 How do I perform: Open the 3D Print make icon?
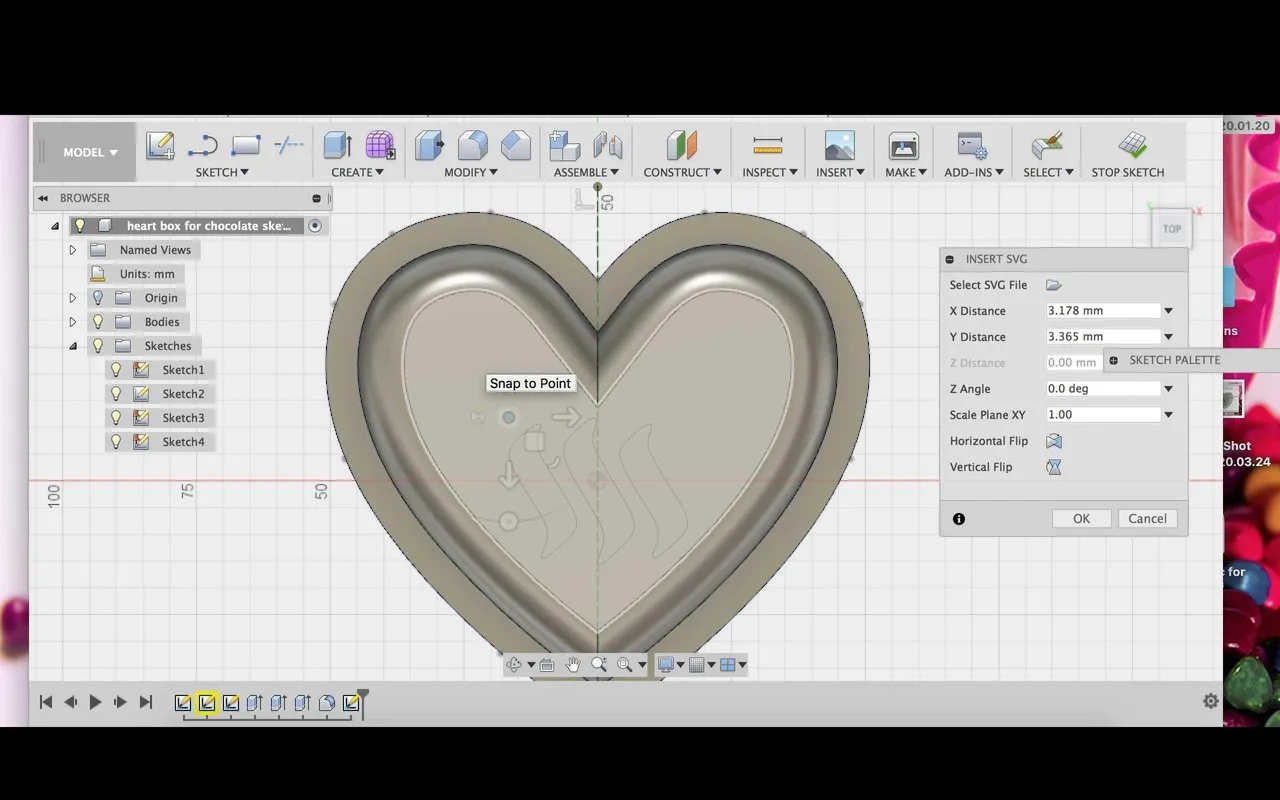904,146
